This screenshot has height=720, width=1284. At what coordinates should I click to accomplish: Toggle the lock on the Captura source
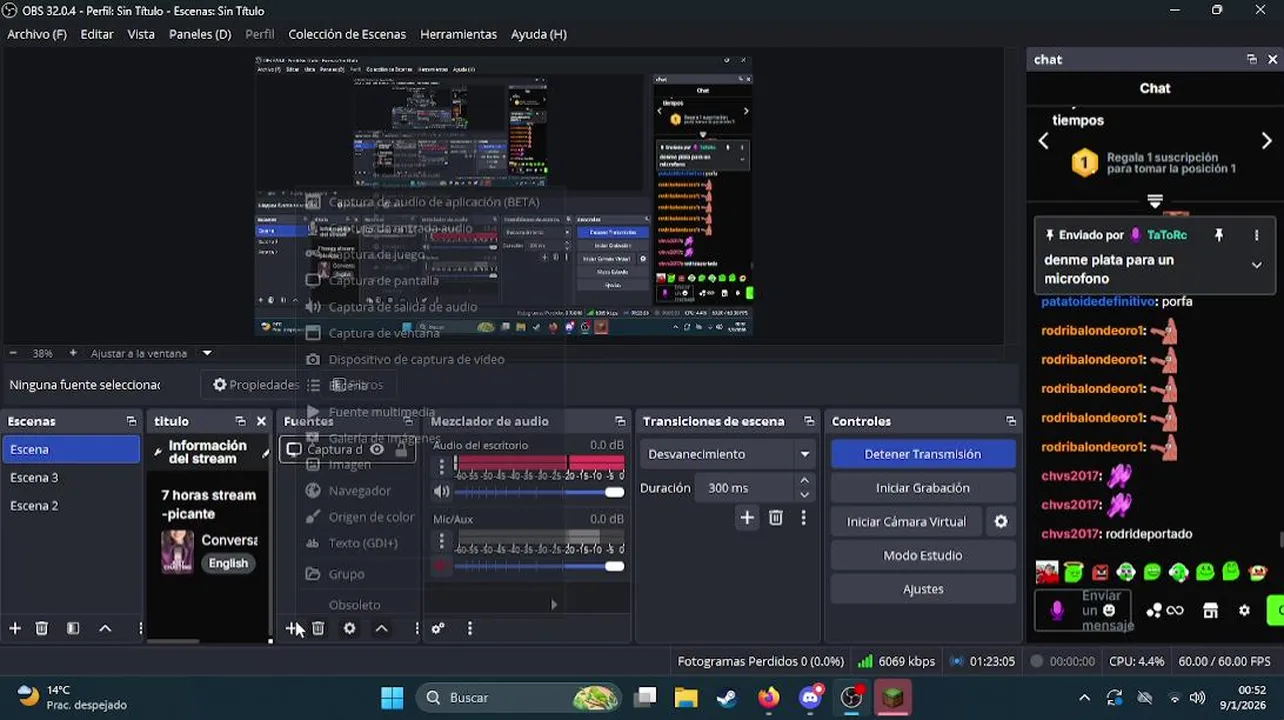coord(402,449)
